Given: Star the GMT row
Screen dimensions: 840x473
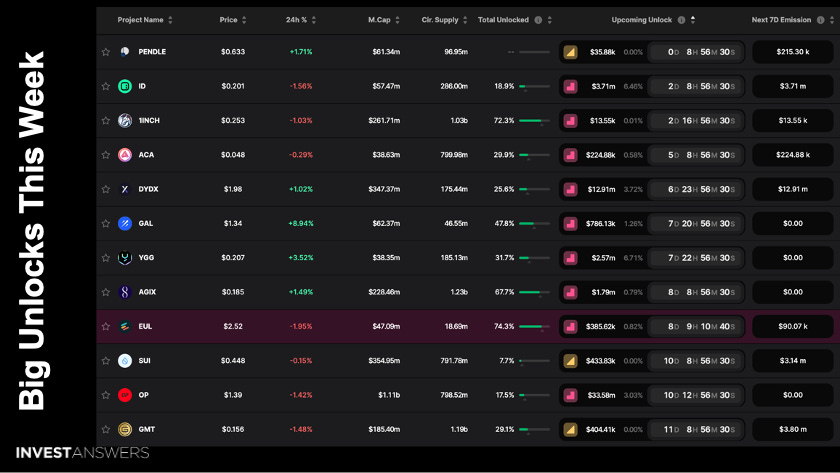Looking at the screenshot, I should [106, 429].
